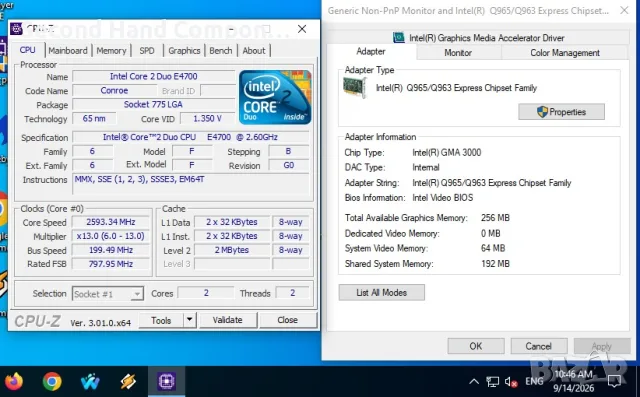Minimize the CPU-Z window
This screenshot has height=397, width=640.
pos(231,29)
